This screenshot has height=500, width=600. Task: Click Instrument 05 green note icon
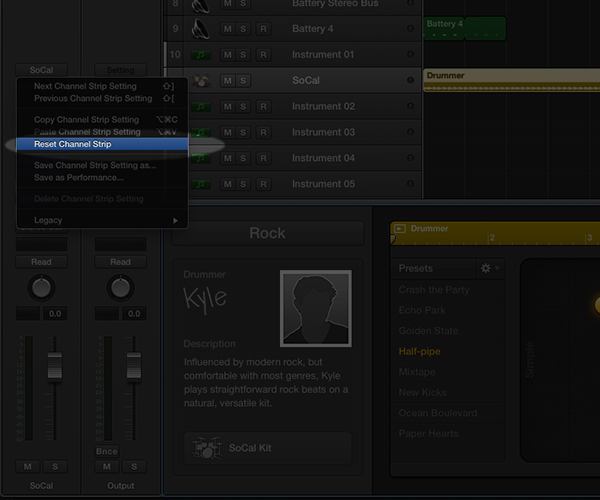[x=201, y=184]
